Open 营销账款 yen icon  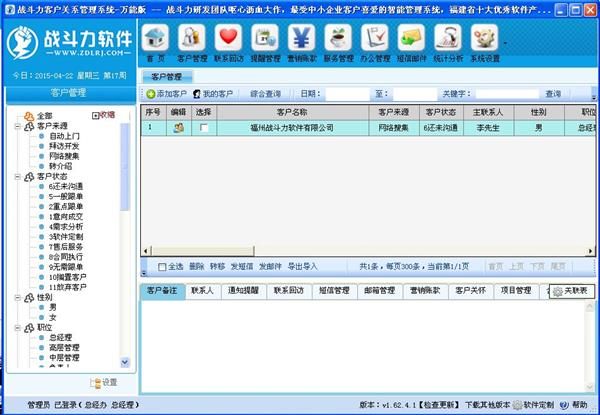click(x=301, y=38)
